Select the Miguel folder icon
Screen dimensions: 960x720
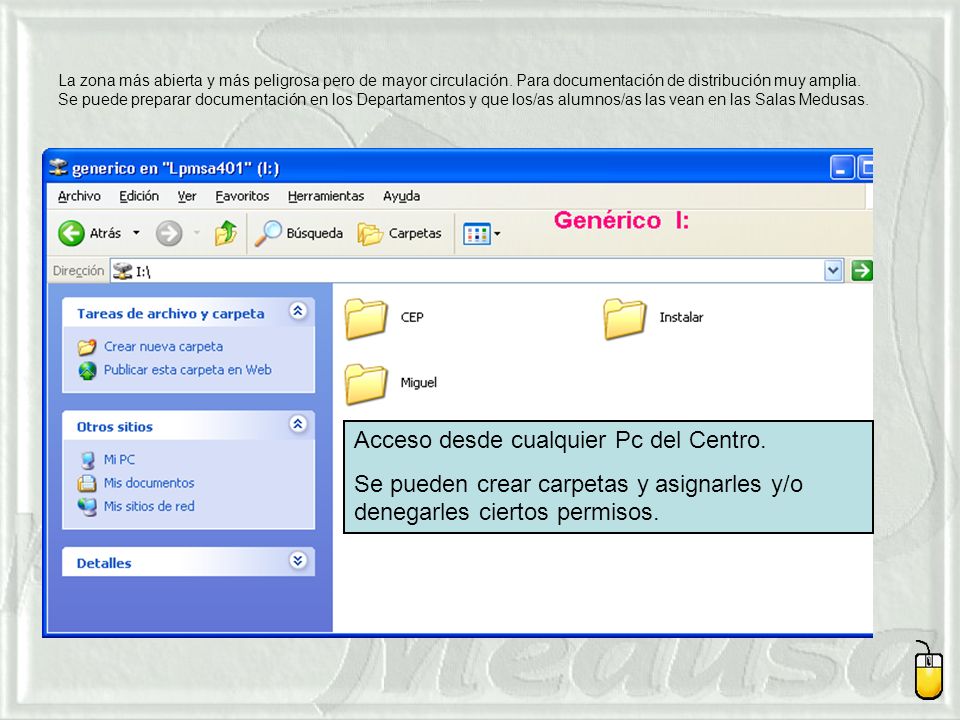(x=366, y=384)
